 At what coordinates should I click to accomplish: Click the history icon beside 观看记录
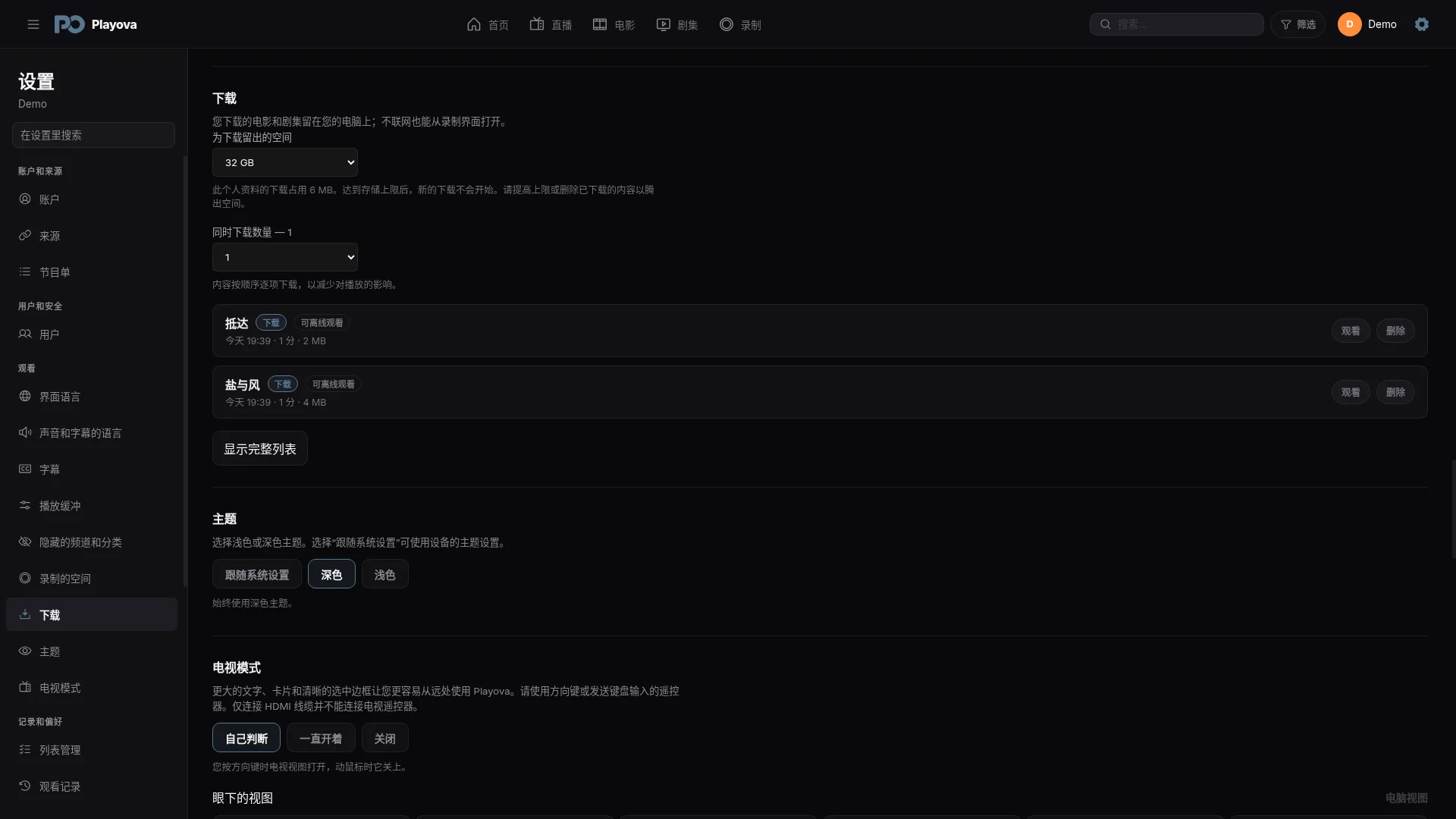[25, 786]
